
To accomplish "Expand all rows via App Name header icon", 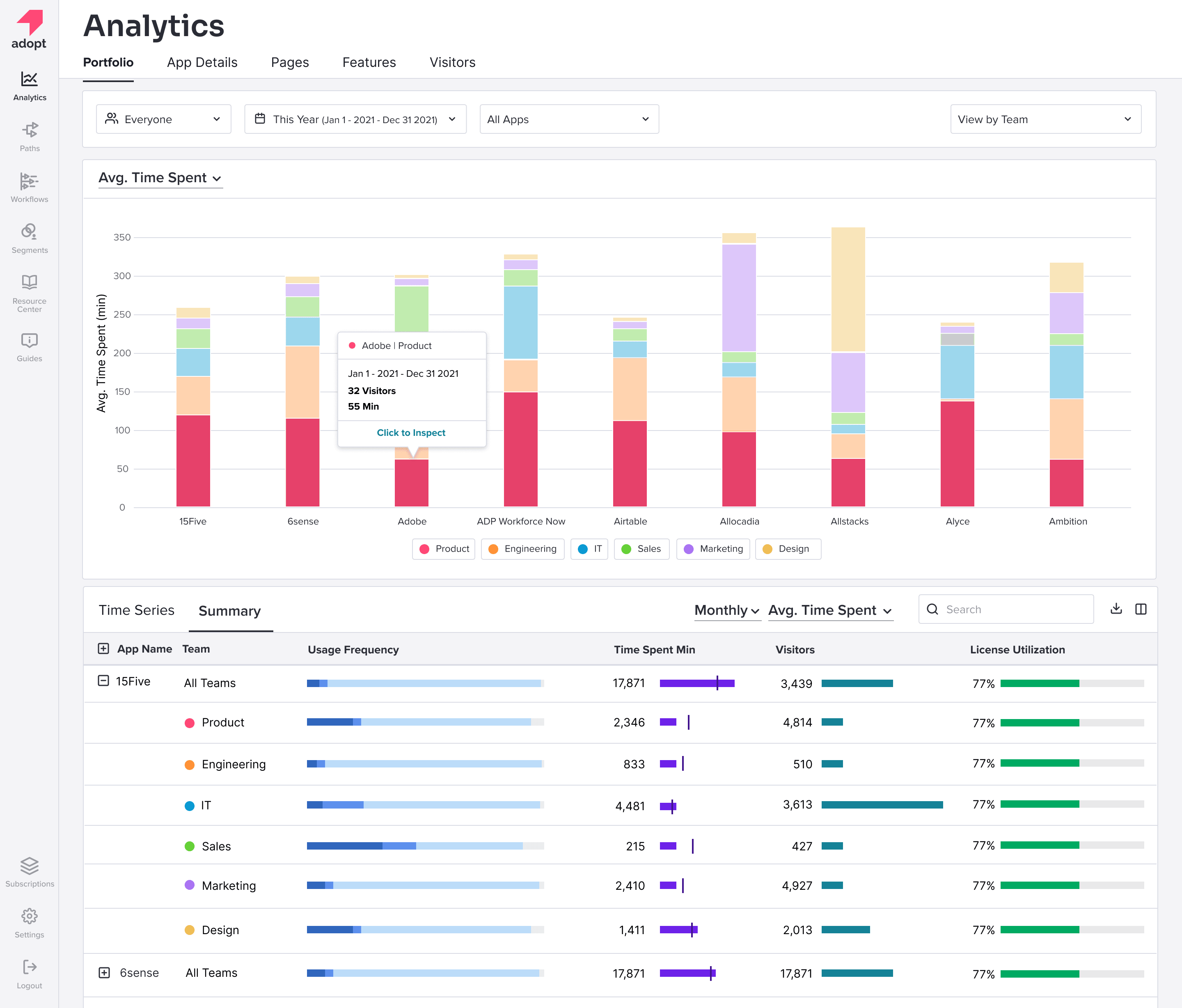I will click(x=103, y=648).
